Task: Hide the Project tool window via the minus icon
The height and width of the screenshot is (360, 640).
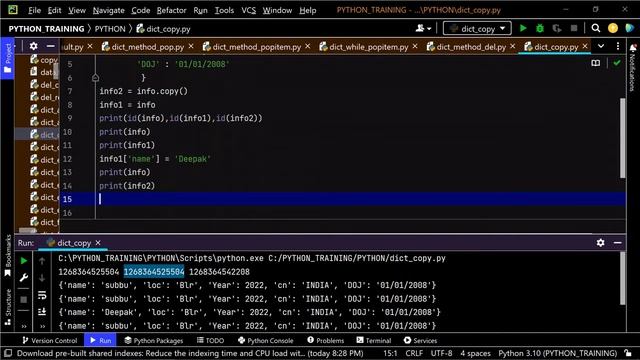Action: pos(50,46)
